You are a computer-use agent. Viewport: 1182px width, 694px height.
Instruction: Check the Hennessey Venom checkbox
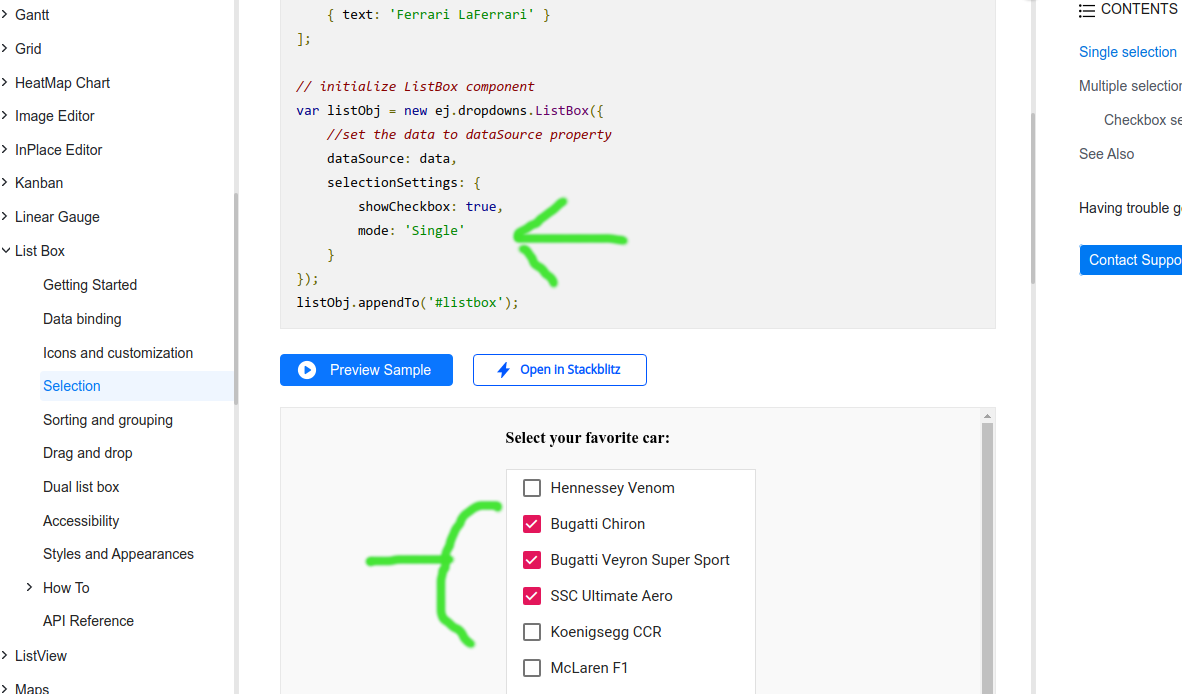(x=532, y=488)
